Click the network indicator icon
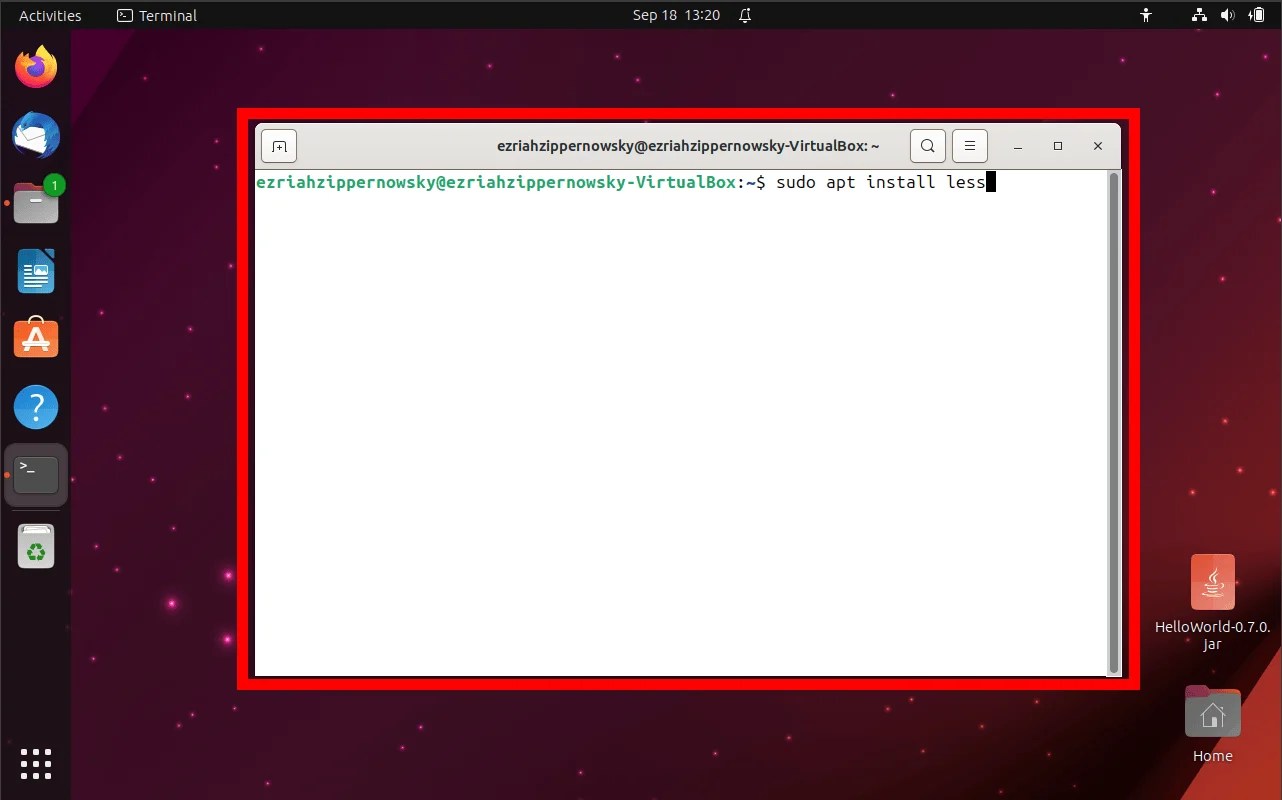 (x=1198, y=15)
